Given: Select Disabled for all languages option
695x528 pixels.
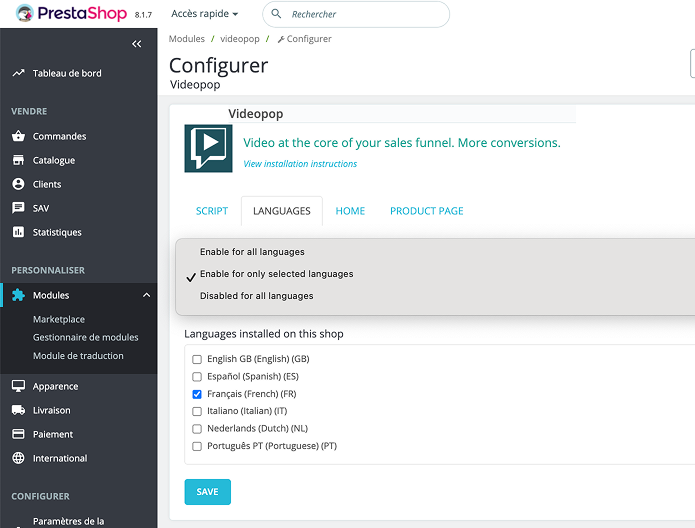Looking at the screenshot, I should coord(257,296).
